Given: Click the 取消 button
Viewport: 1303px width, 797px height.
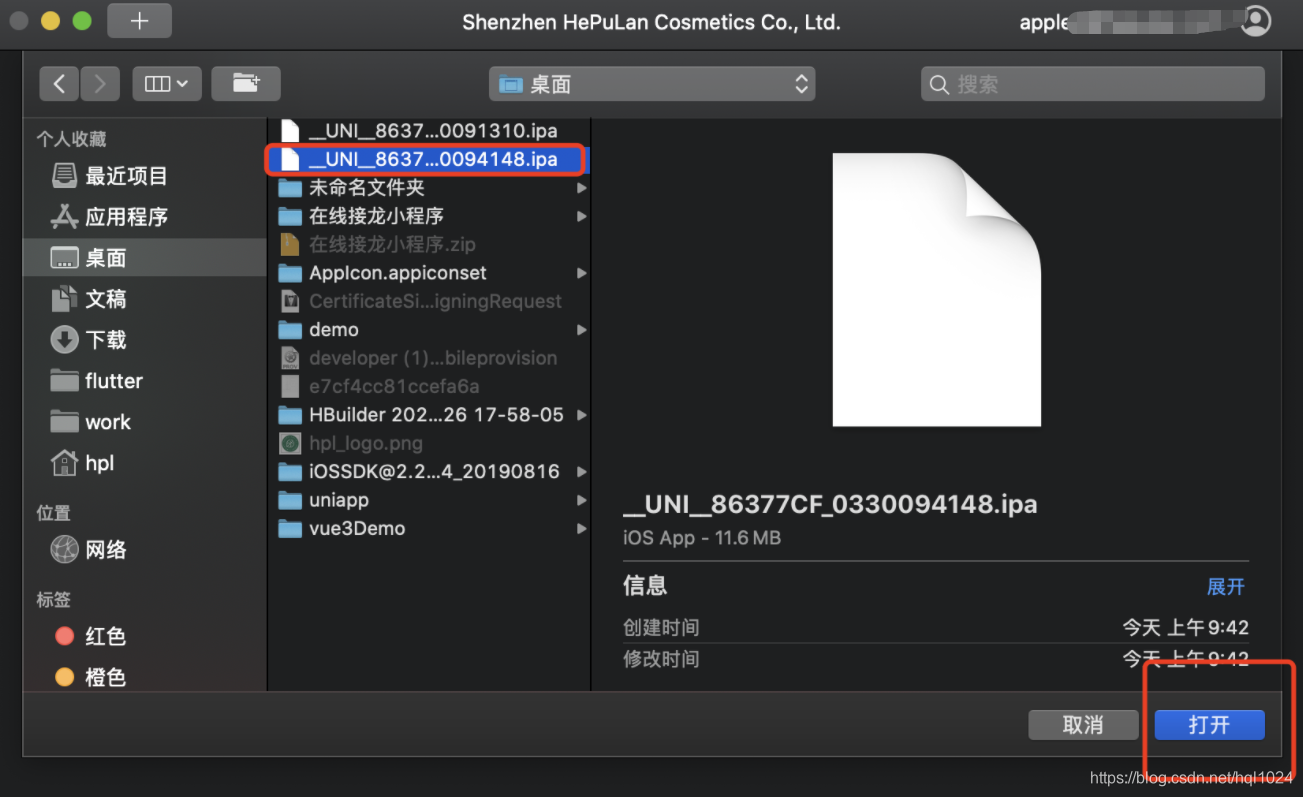Looking at the screenshot, I should [1083, 725].
